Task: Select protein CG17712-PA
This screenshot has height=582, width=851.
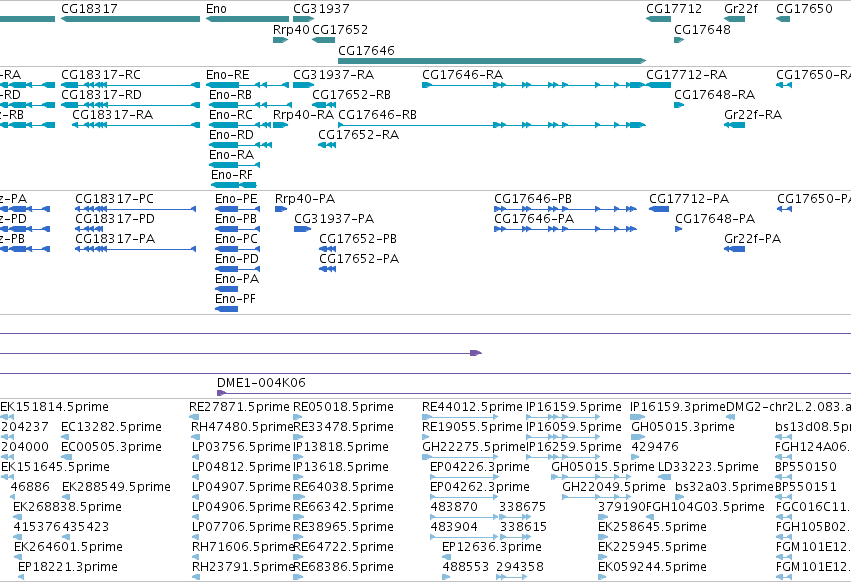Action: [x=689, y=199]
